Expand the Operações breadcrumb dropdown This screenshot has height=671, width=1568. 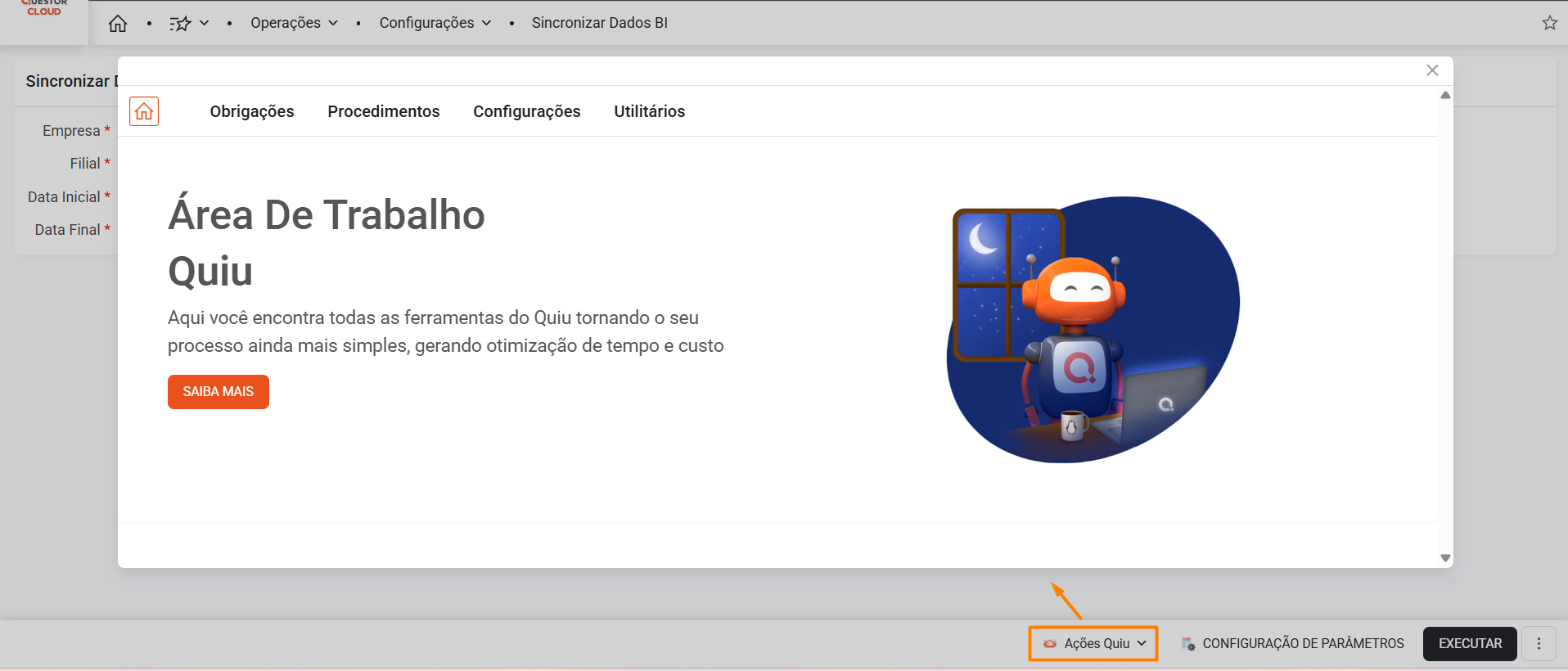coord(294,23)
